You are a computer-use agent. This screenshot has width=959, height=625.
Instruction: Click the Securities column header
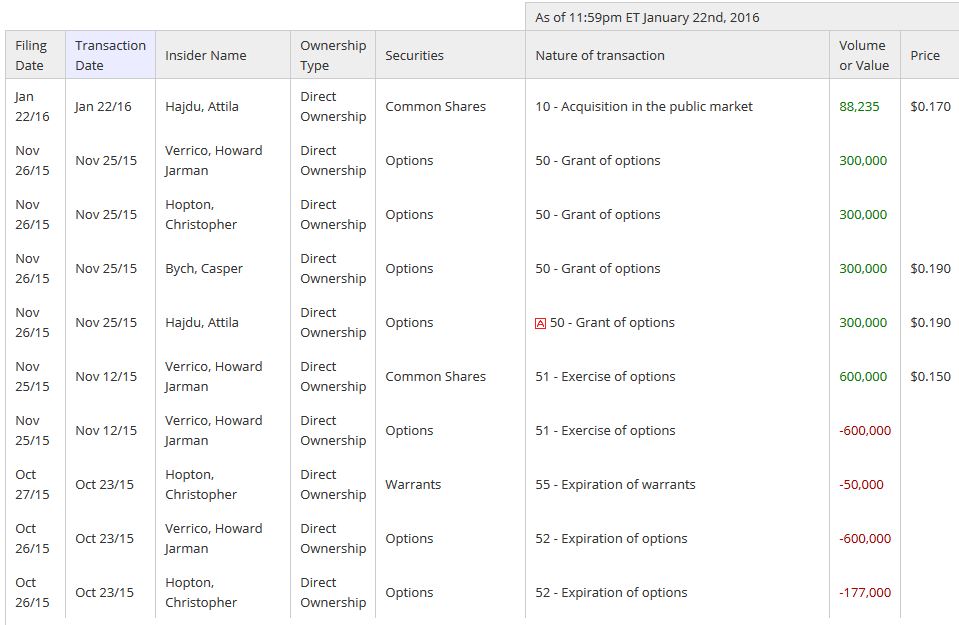pos(414,56)
